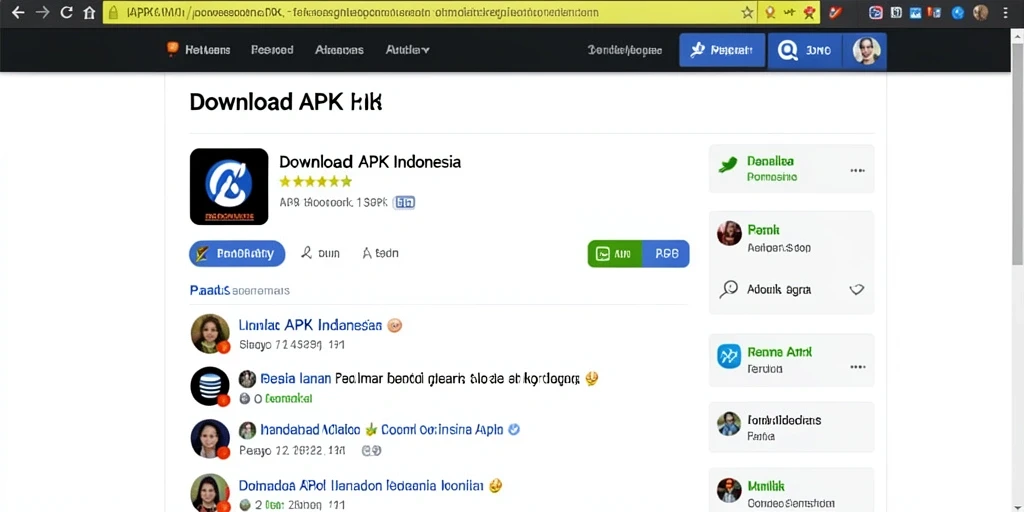Open the Pesroed nav item
The height and width of the screenshot is (512, 1024).
pyautogui.click(x=272, y=50)
